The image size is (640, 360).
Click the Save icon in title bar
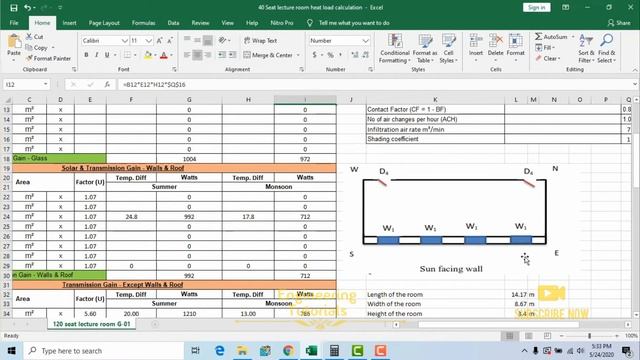pyautogui.click(x=13, y=8)
